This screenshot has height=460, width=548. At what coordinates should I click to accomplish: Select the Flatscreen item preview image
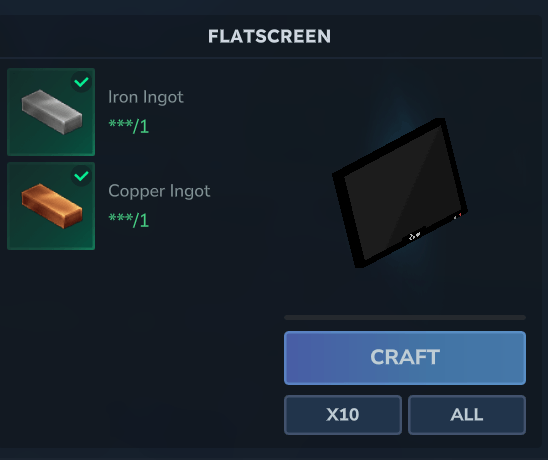[400, 193]
